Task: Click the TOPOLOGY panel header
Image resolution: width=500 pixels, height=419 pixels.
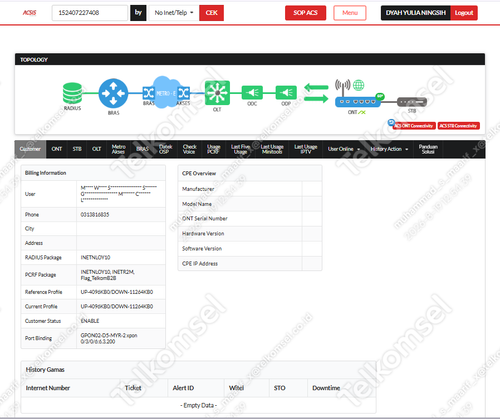Action: pos(250,59)
